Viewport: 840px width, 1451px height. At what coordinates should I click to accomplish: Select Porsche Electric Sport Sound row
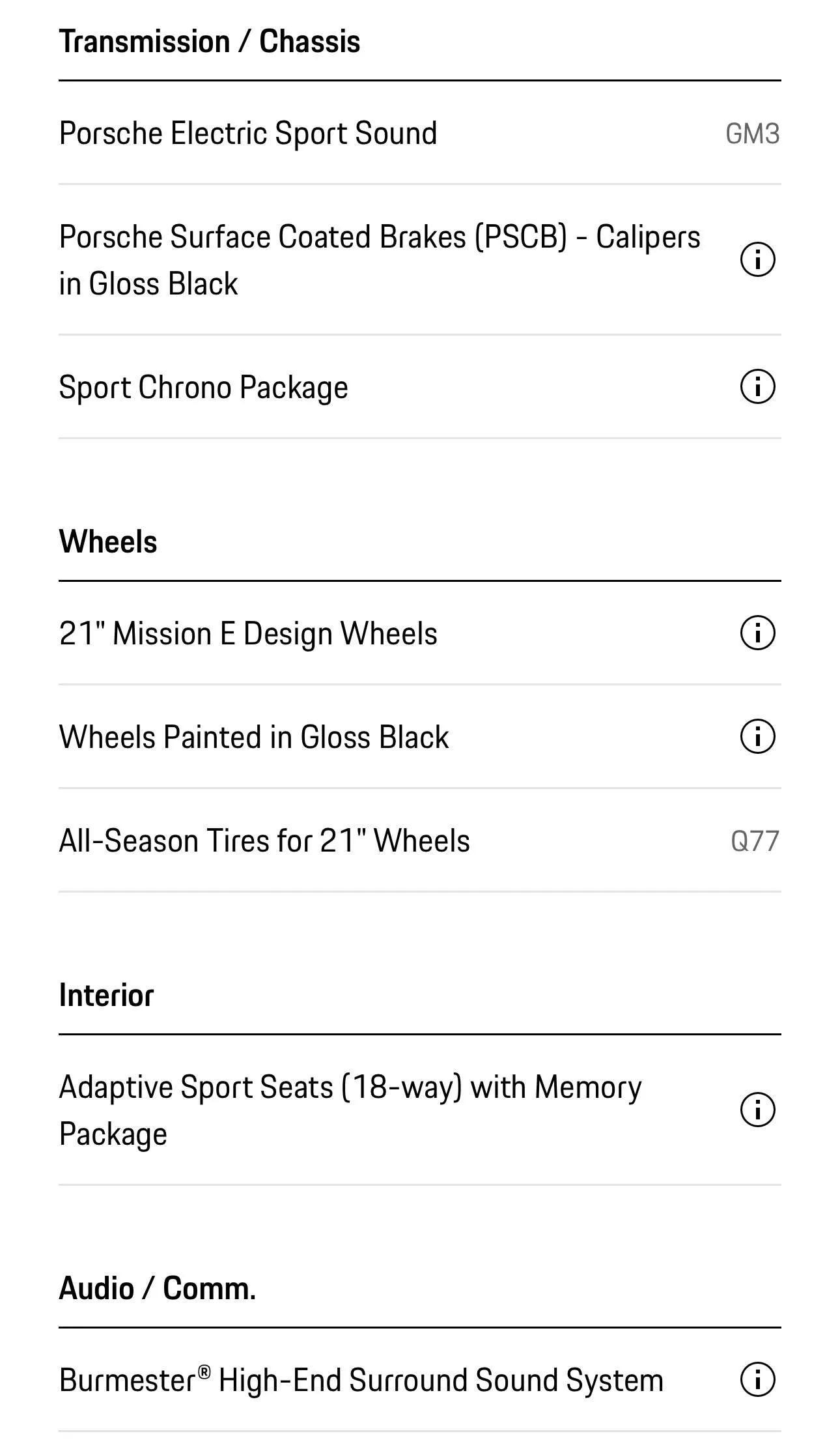(420, 133)
